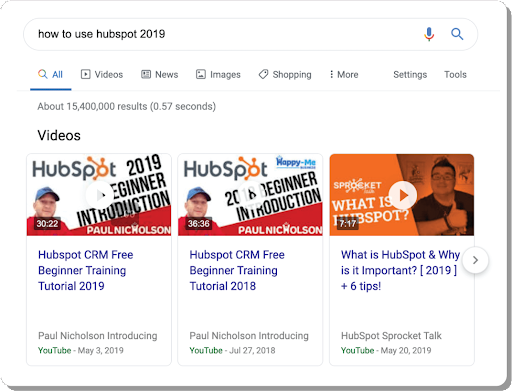Play the What Is HubSpot video thumbnail
This screenshot has height=391, width=512.
point(402,195)
